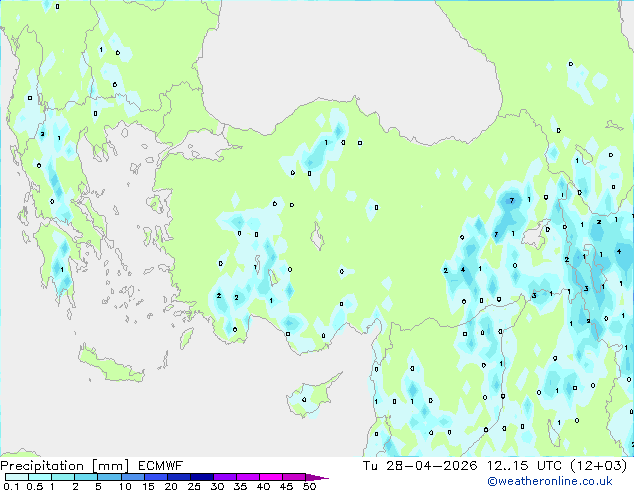Select the 2–5 mm legend swatch
Viewport: 634px width, 490px height.
(x=86, y=477)
